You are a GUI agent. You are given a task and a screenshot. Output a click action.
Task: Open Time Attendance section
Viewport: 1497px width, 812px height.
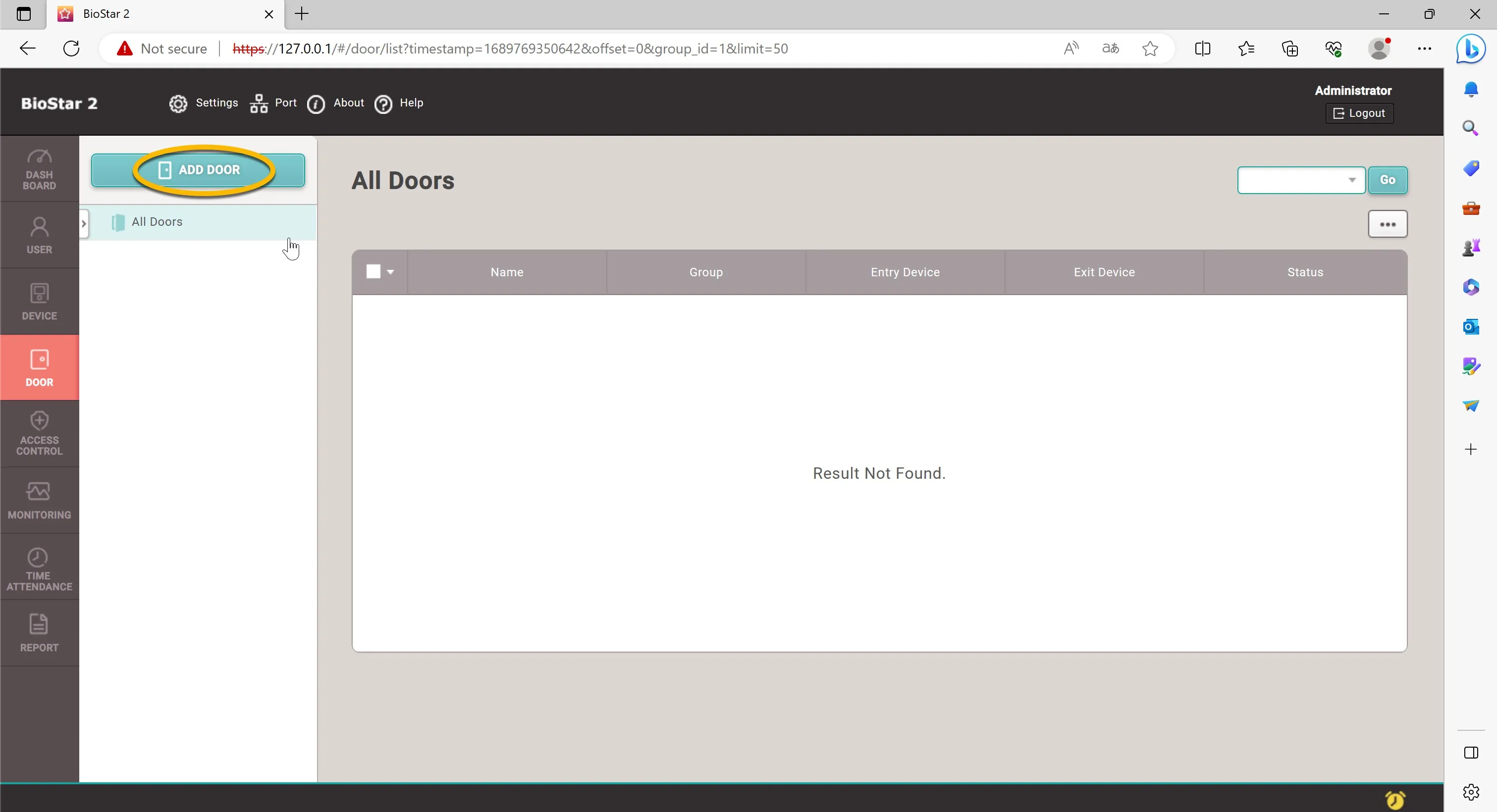click(x=40, y=567)
